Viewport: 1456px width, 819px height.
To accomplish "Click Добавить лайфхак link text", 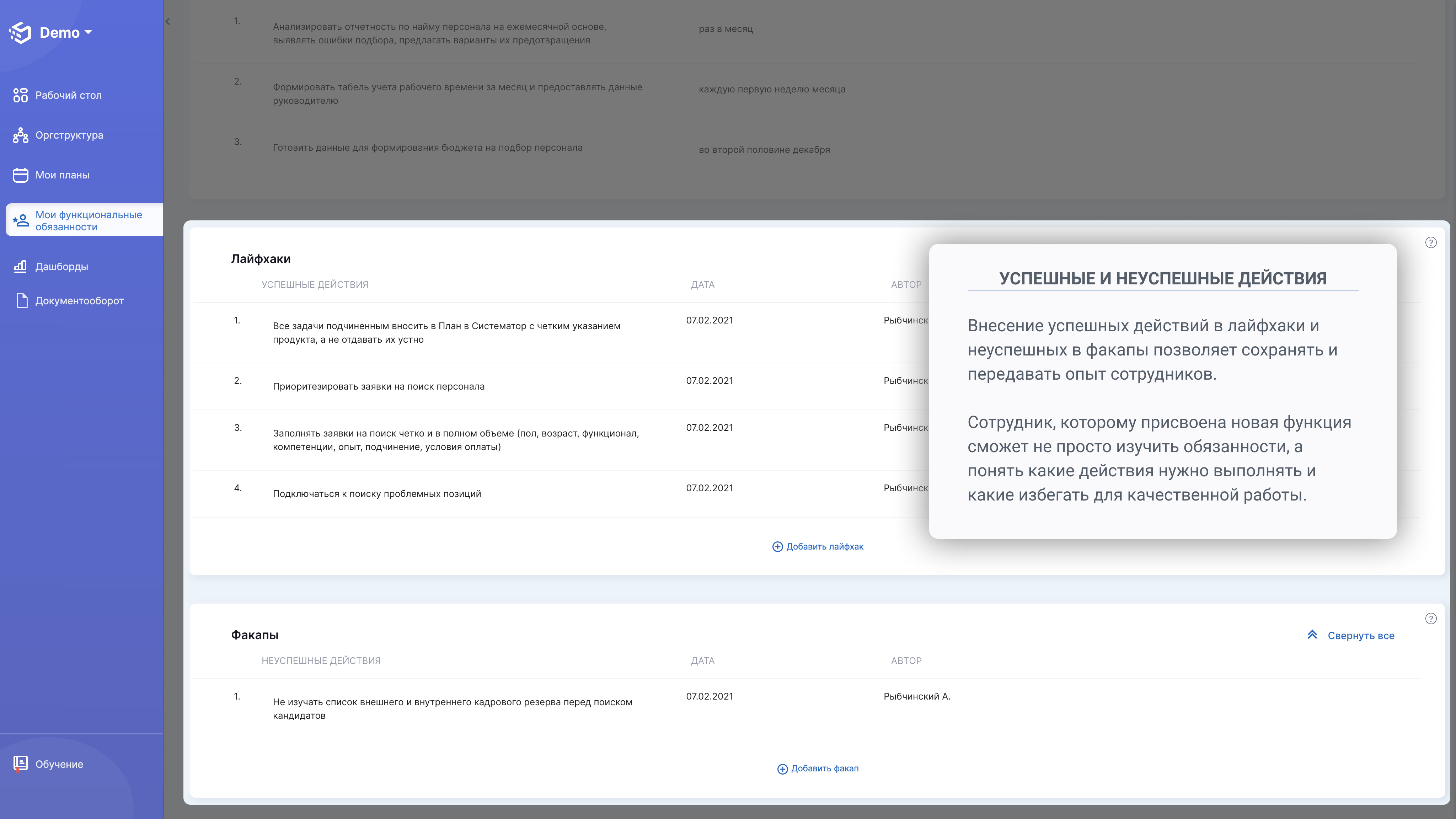I will point(825,547).
